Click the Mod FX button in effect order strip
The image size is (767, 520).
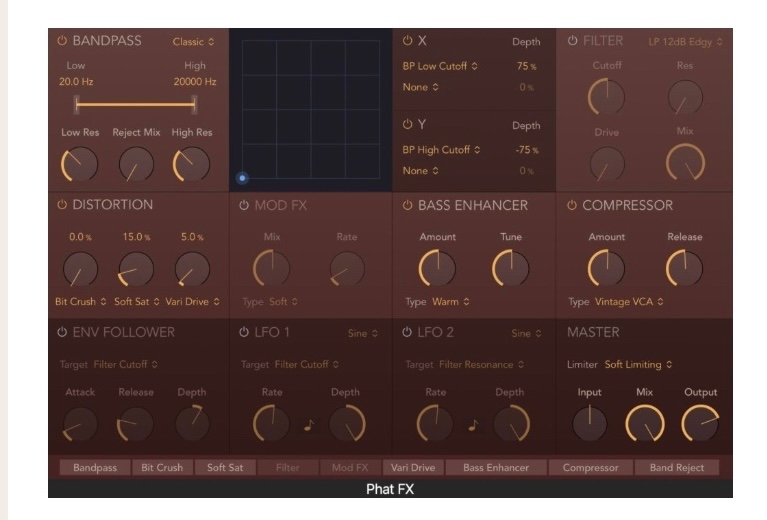click(350, 467)
